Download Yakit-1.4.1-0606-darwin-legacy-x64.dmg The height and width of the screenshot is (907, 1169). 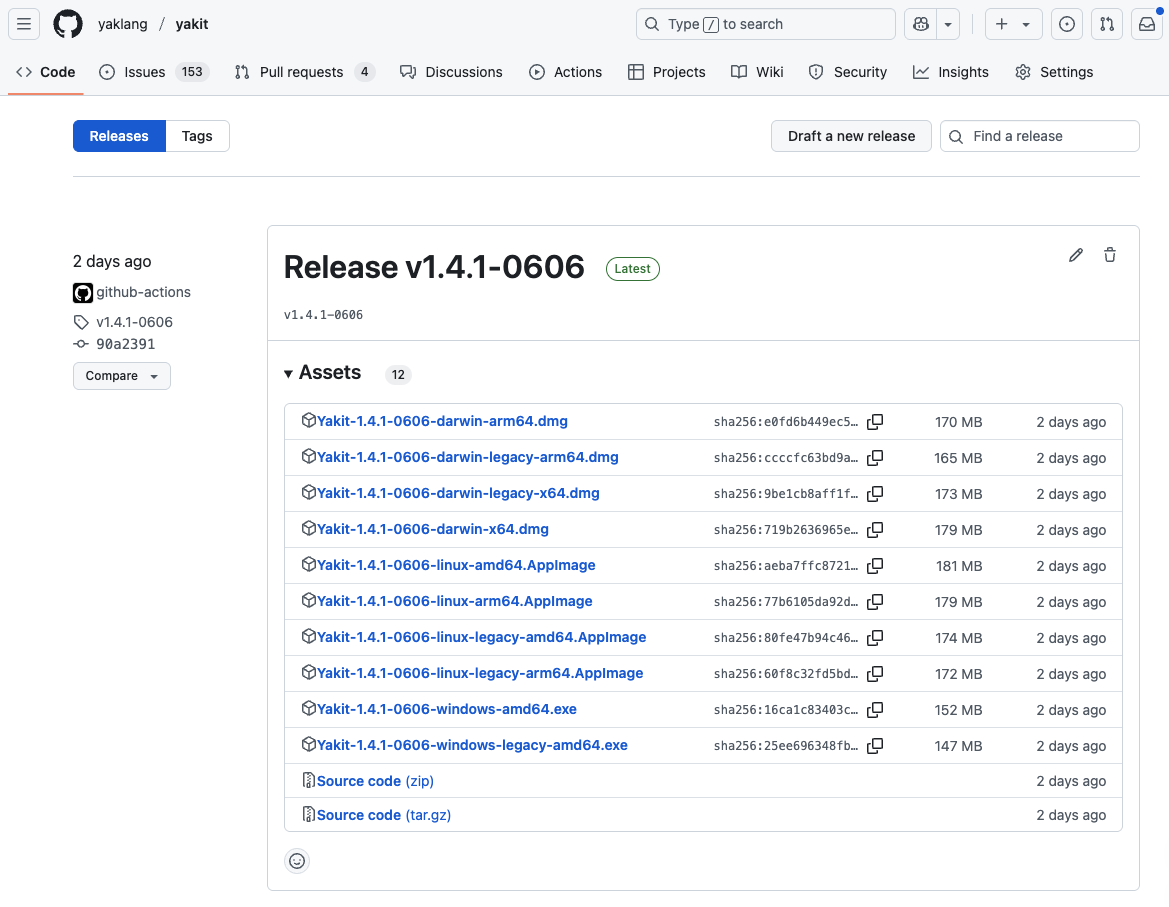point(458,493)
